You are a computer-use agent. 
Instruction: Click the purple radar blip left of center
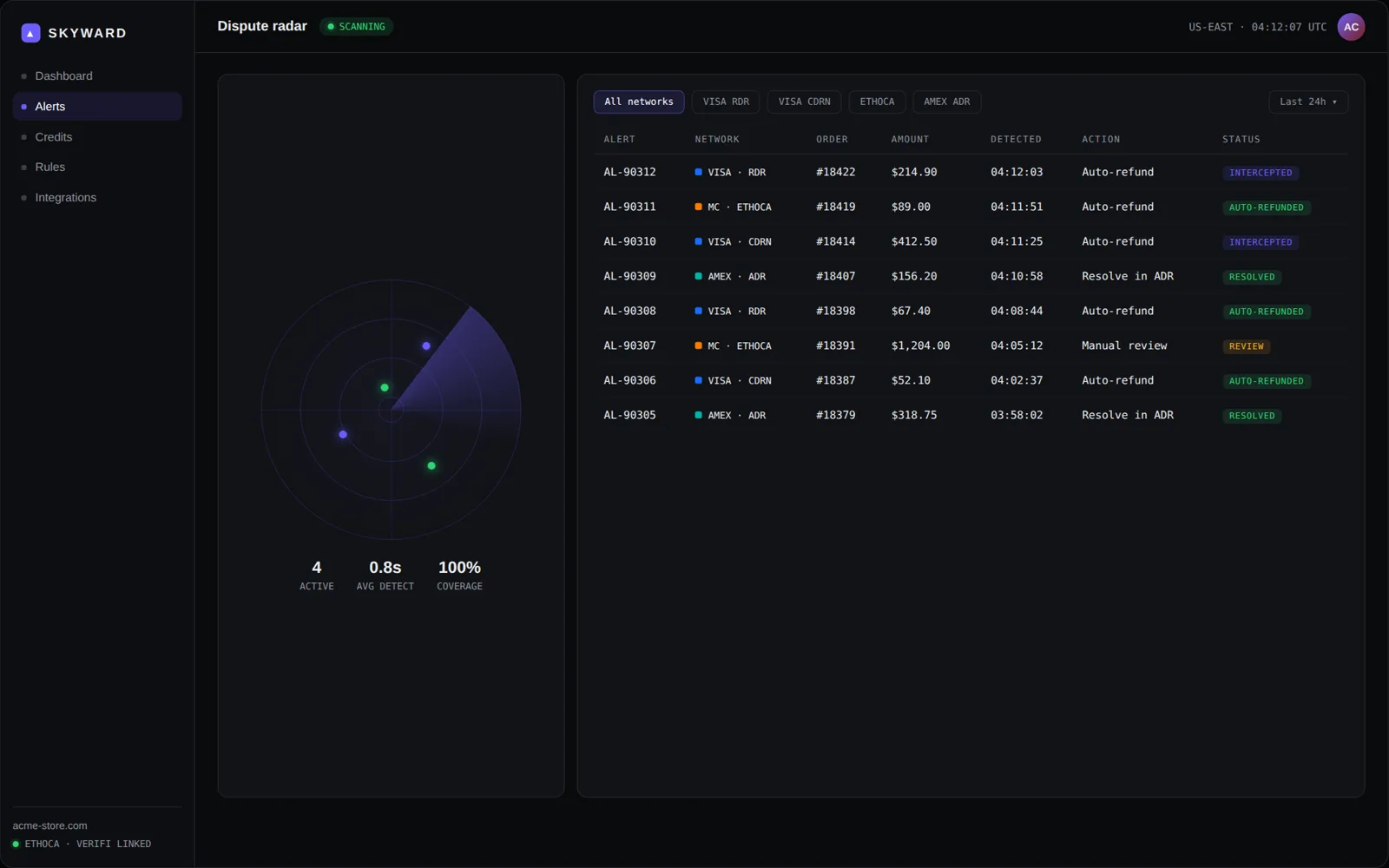pos(343,434)
